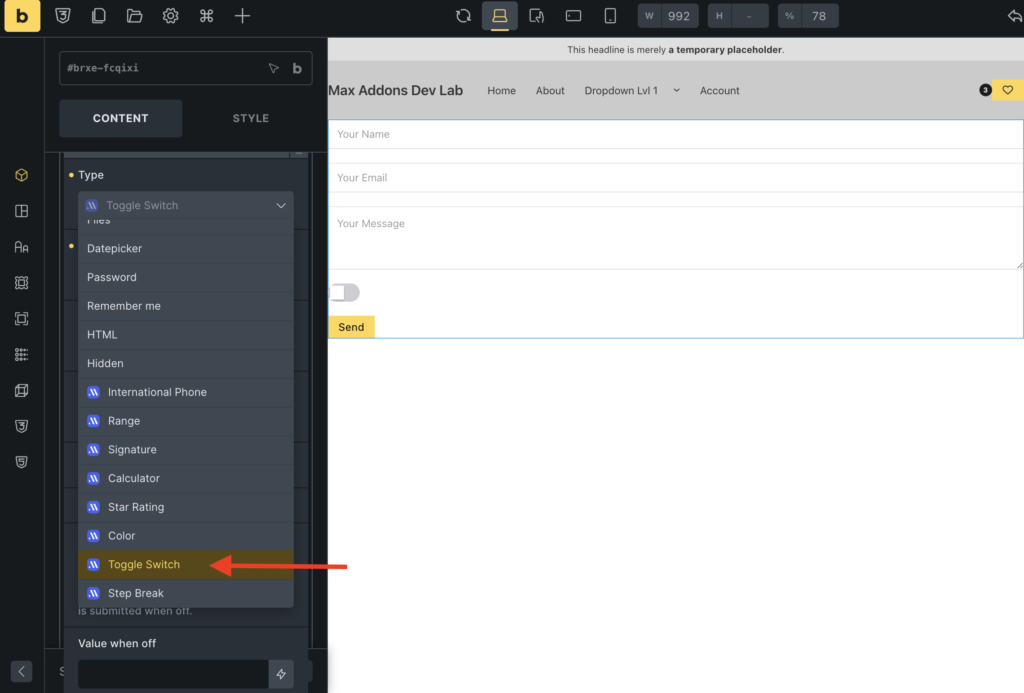
Task: Click the reload canvas icon
Action: click(x=463, y=16)
